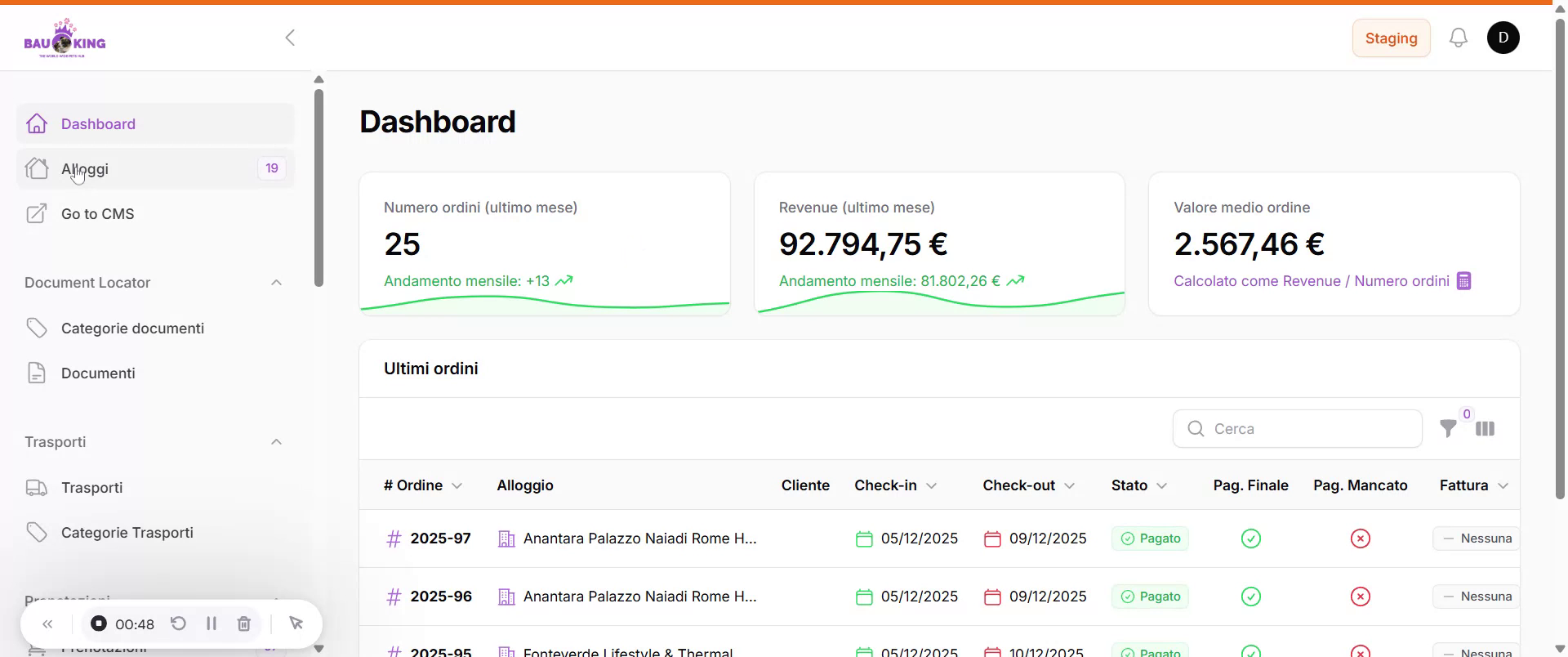Click the Staging environment button
This screenshot has width=1568, height=657.
(x=1391, y=38)
